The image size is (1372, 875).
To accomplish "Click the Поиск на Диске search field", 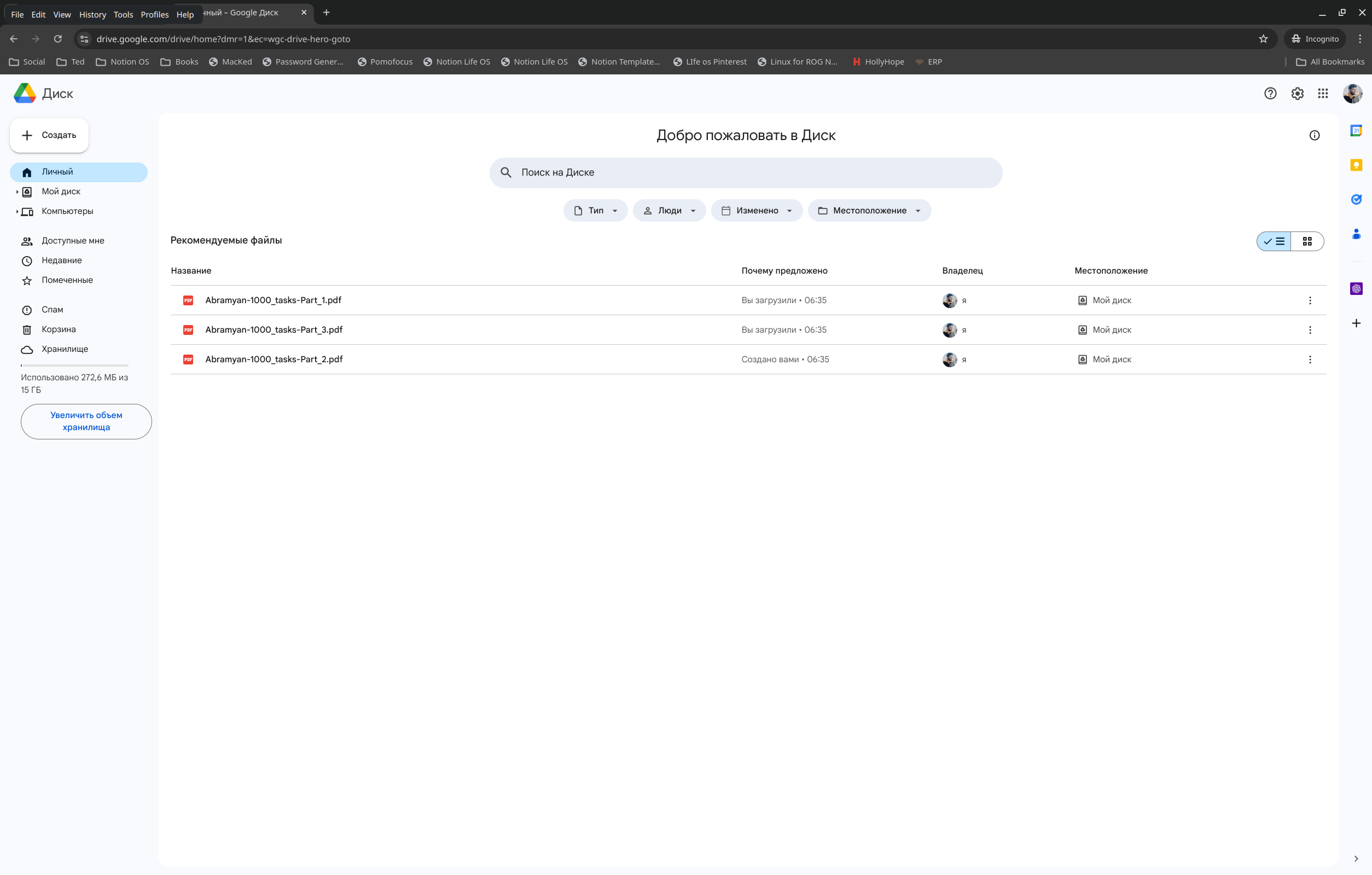I will [745, 173].
